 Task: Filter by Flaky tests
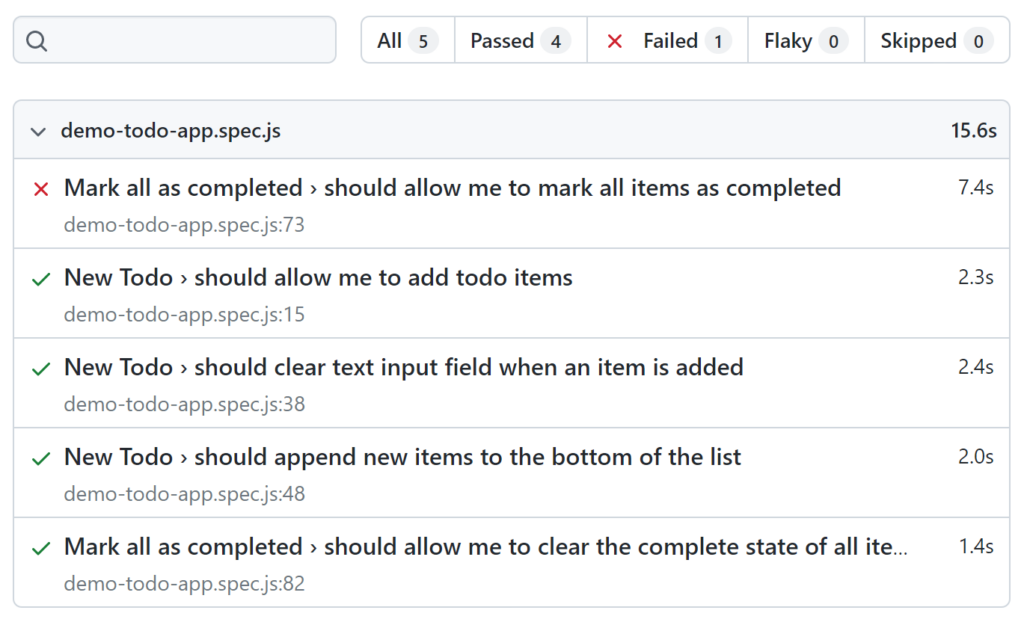[805, 41]
